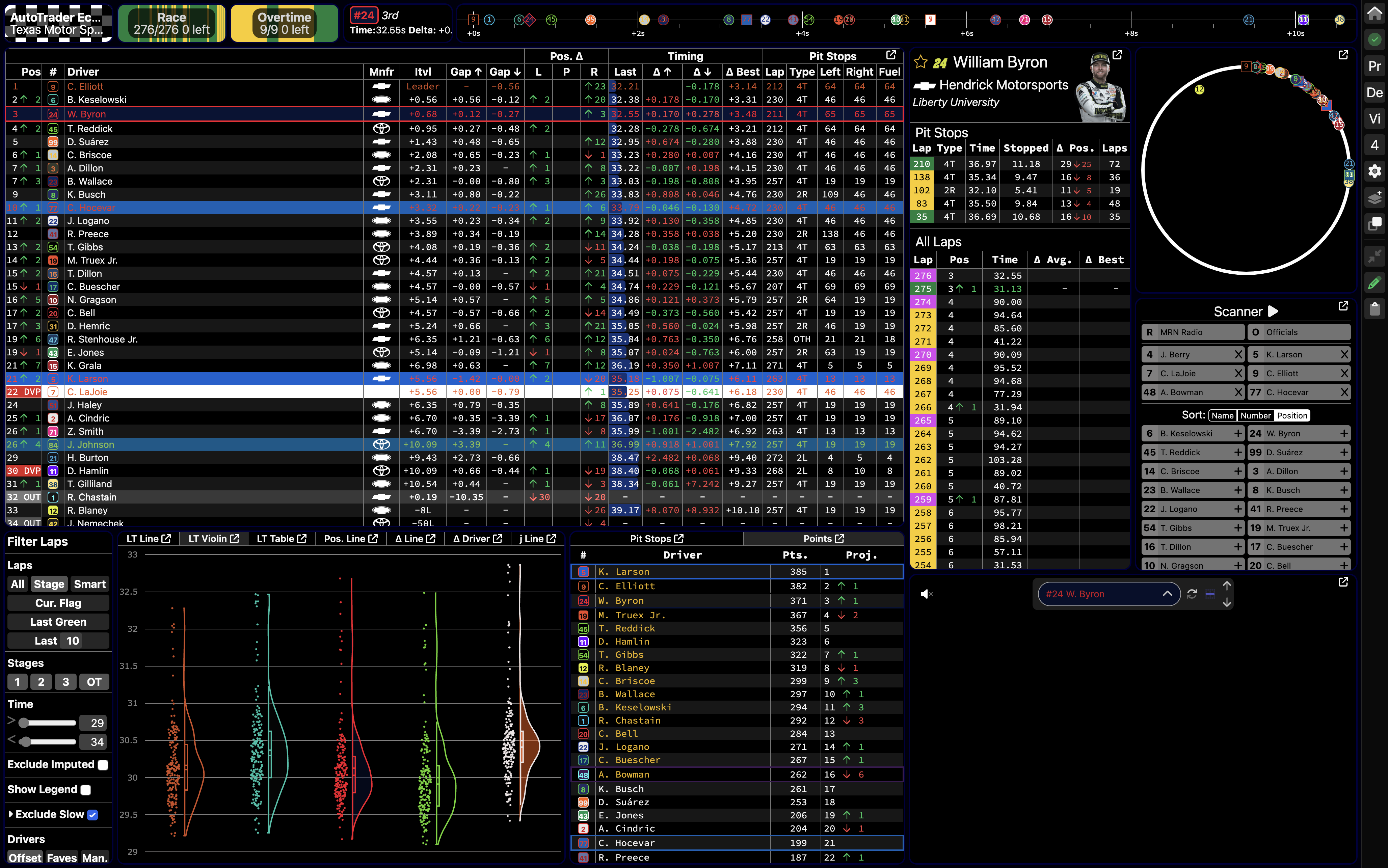Unmute the muted speaker icon
This screenshot has width=1388, height=868.
point(927,594)
